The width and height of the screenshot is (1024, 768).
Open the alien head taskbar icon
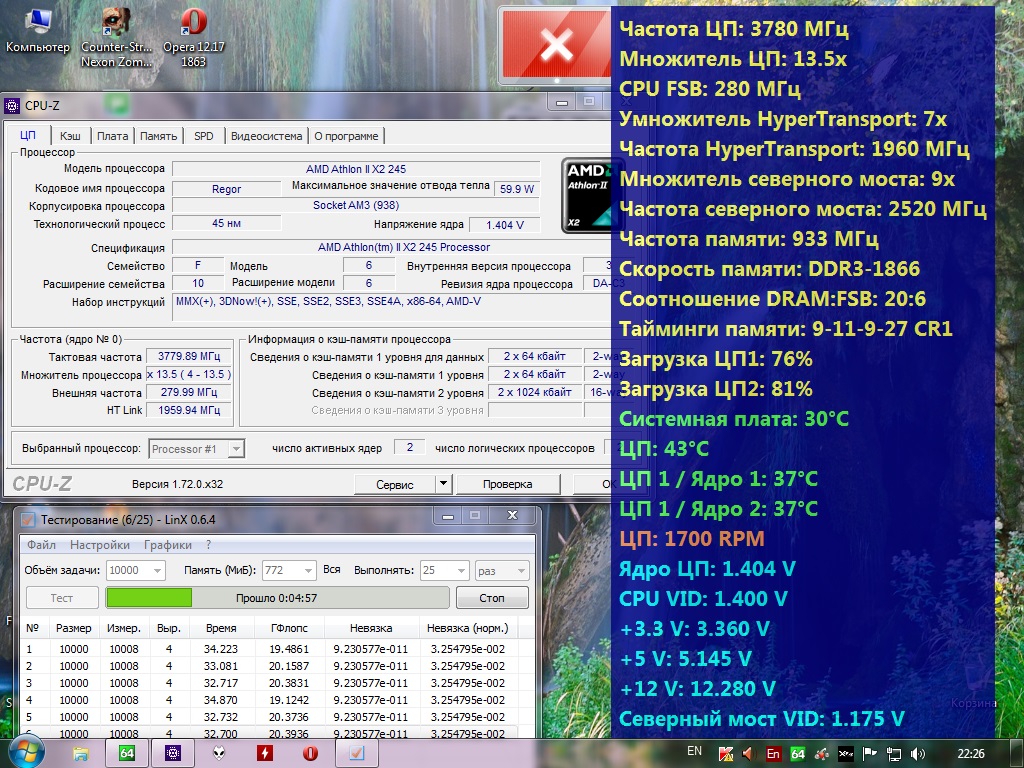[x=219, y=754]
